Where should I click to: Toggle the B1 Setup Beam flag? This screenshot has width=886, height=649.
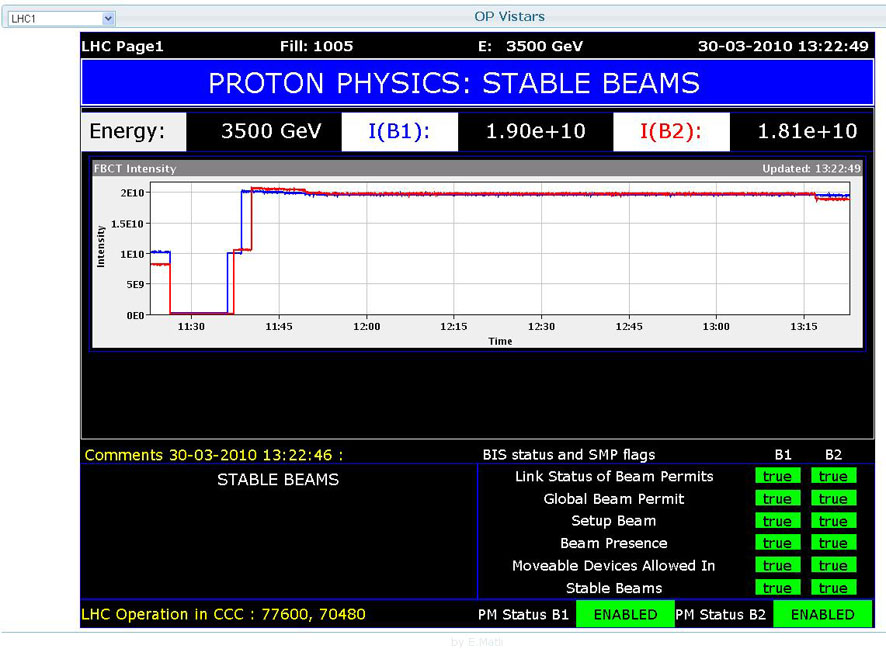coord(777,520)
